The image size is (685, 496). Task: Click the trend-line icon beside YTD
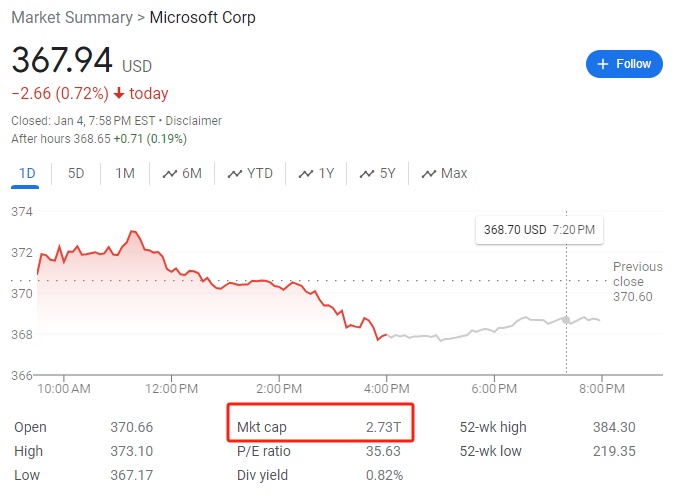coord(235,174)
